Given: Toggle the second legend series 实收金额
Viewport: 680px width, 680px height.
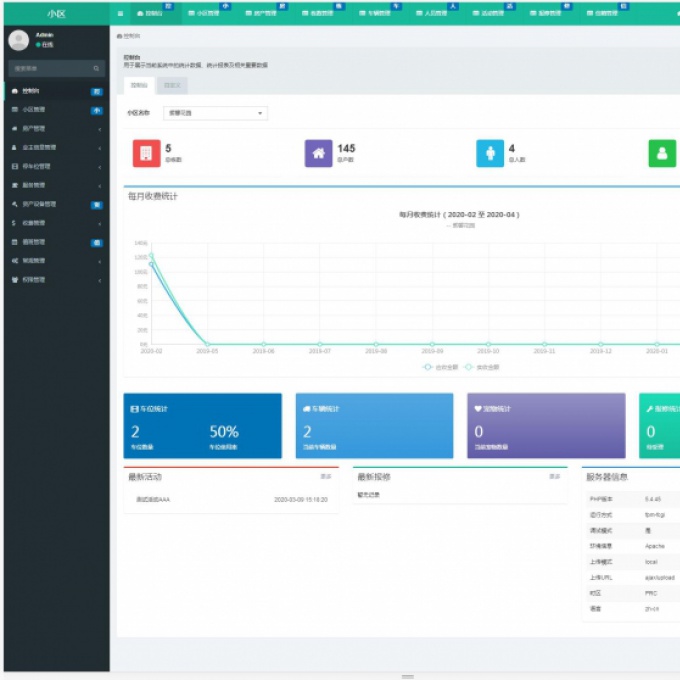Looking at the screenshot, I should (482, 367).
